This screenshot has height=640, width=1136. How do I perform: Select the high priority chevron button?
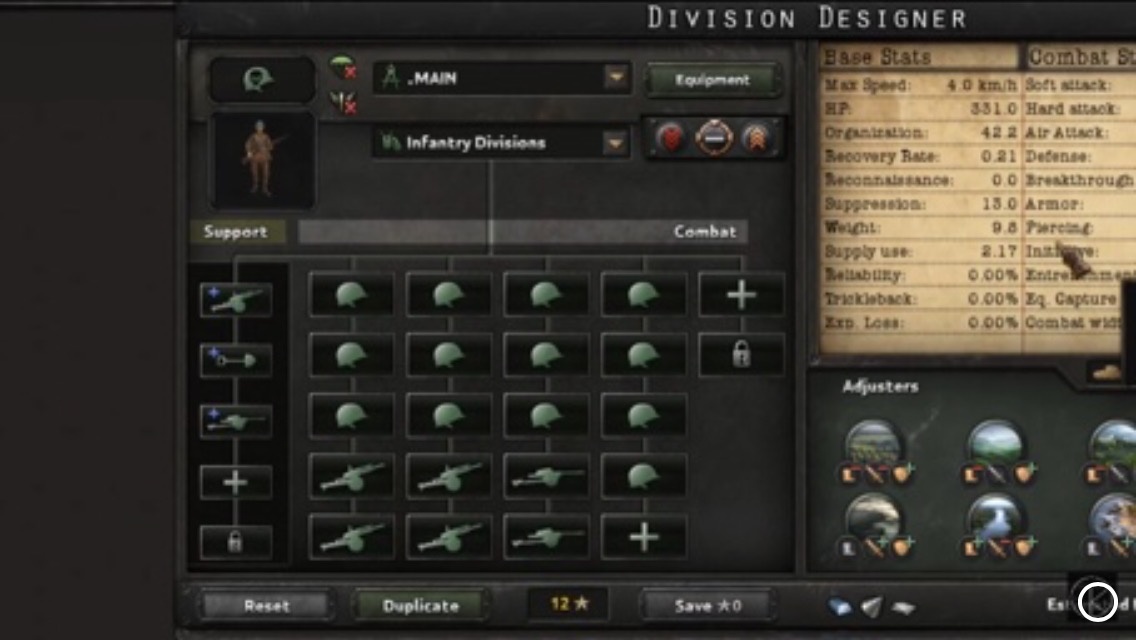pyautogui.click(x=756, y=138)
